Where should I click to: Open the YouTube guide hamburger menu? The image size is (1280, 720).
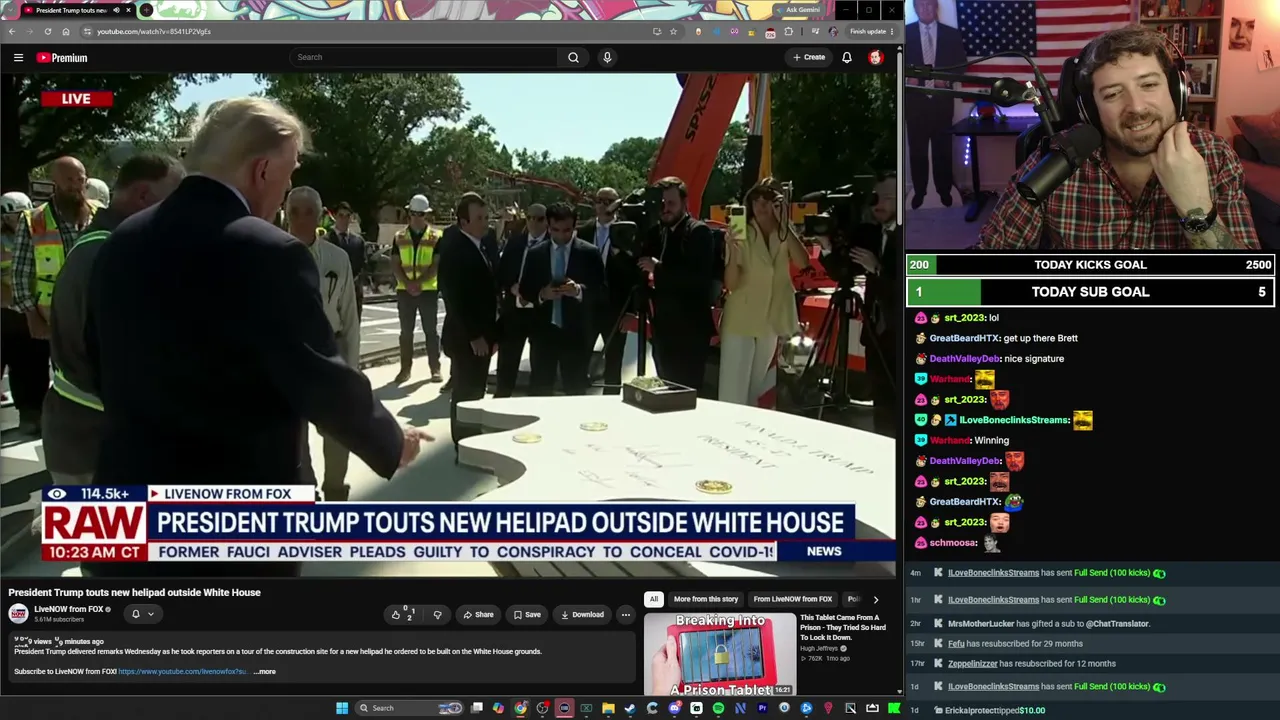(x=18, y=58)
